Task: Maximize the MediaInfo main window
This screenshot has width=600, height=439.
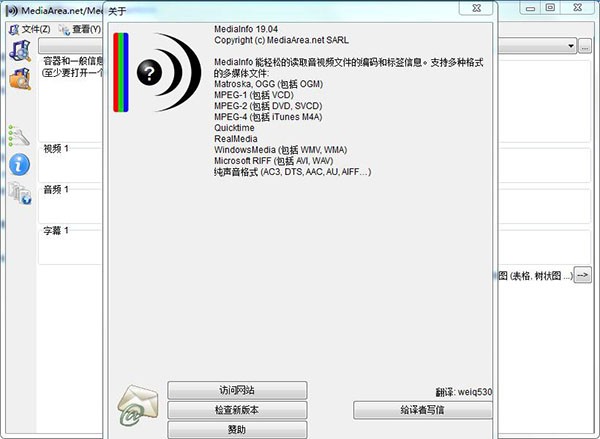Action: point(550,8)
